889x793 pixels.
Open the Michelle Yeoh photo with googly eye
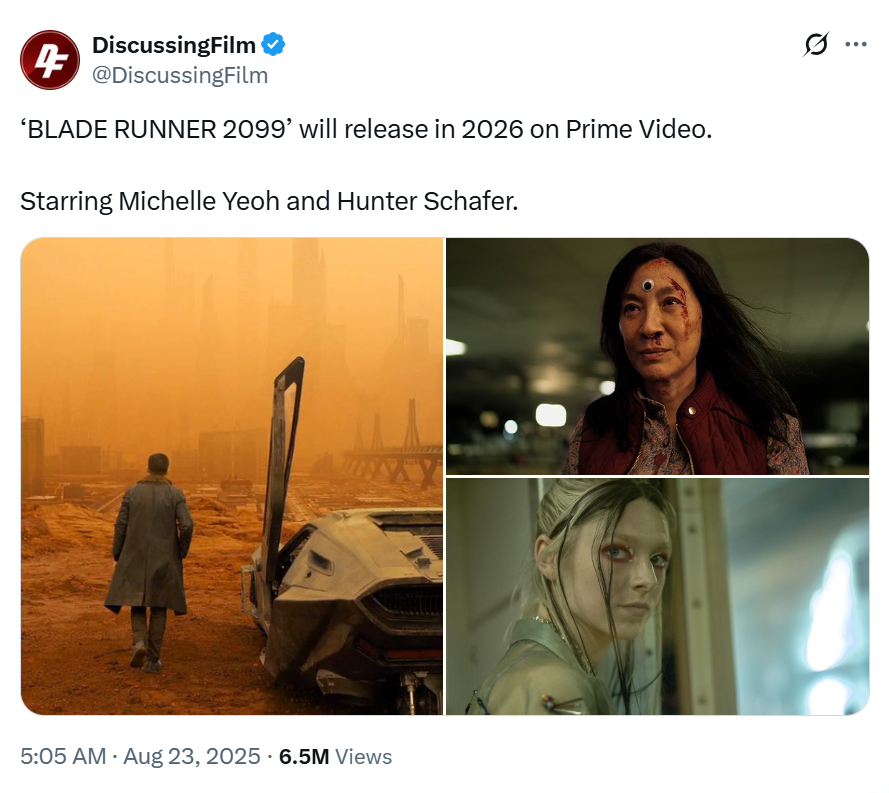[x=658, y=356]
